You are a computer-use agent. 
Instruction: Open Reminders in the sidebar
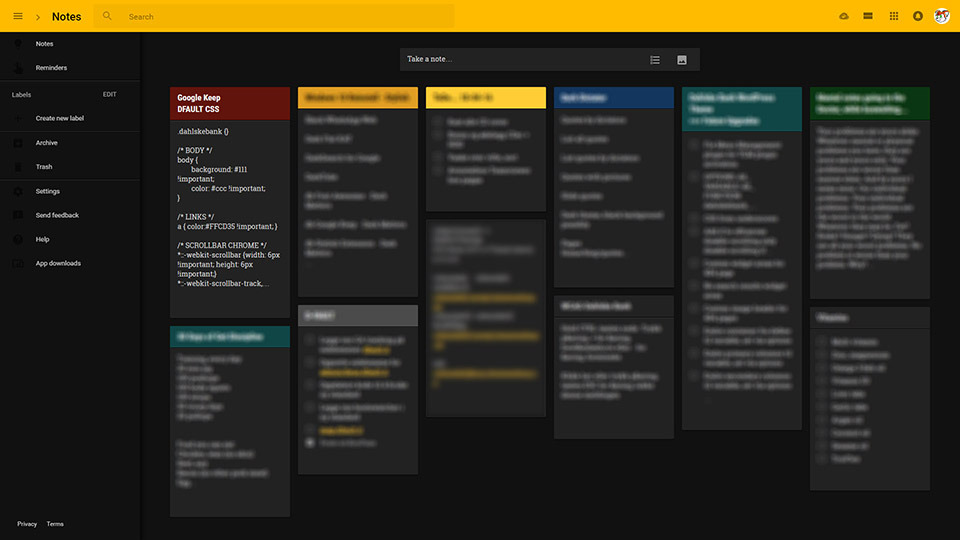point(51,68)
